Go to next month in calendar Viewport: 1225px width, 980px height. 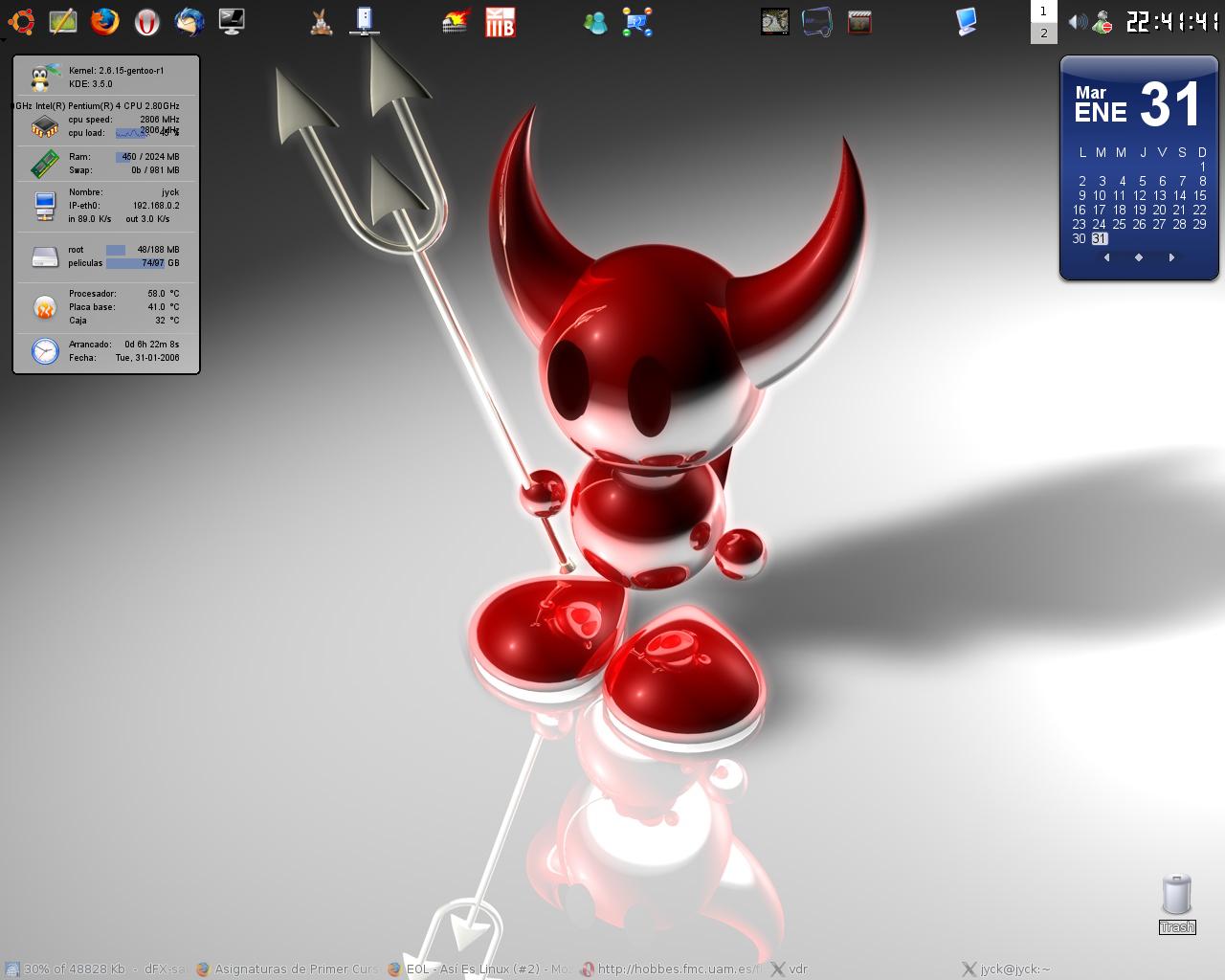coord(1171,257)
